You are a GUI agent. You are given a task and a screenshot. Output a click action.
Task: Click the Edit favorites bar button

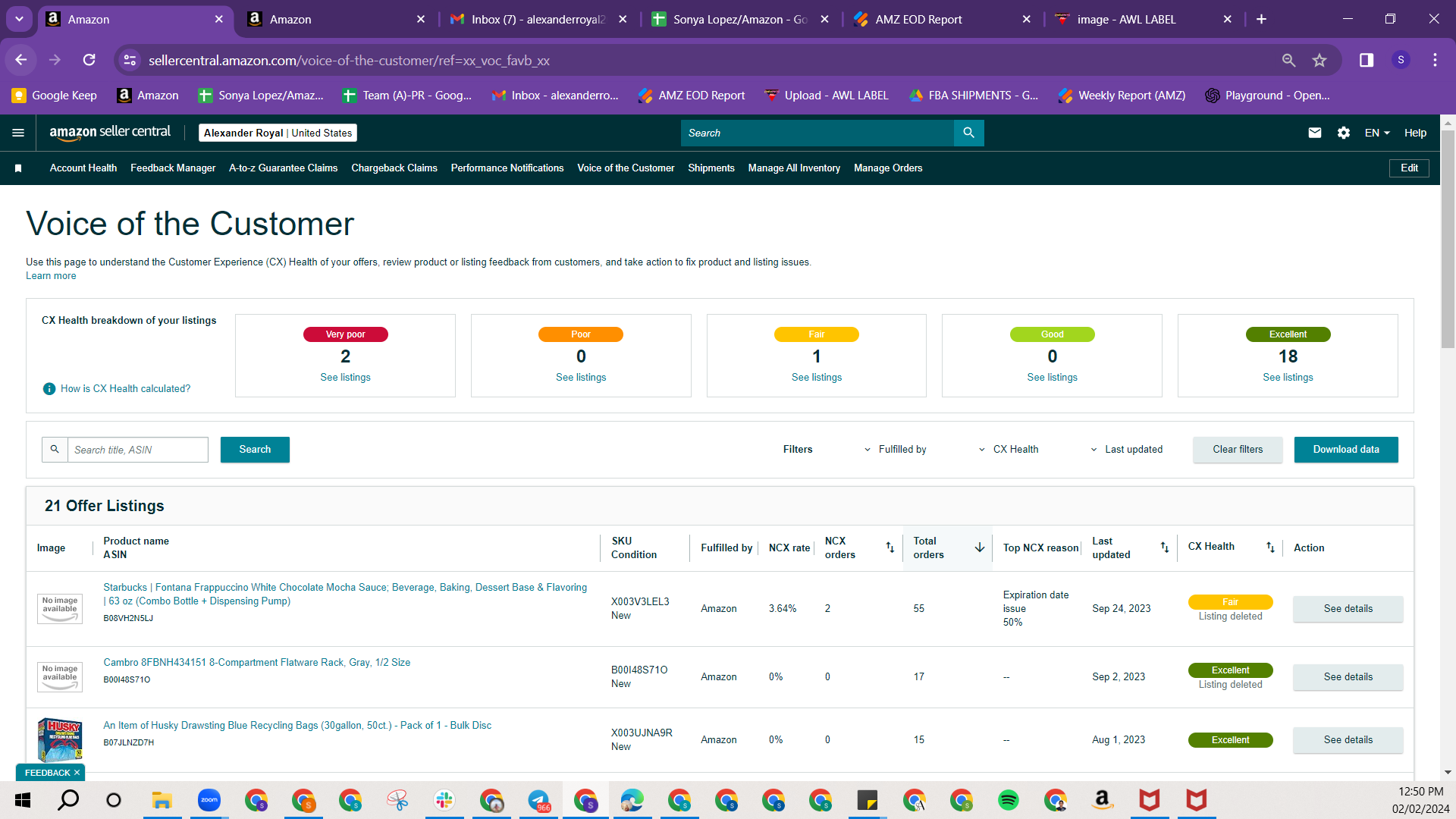(x=1409, y=168)
